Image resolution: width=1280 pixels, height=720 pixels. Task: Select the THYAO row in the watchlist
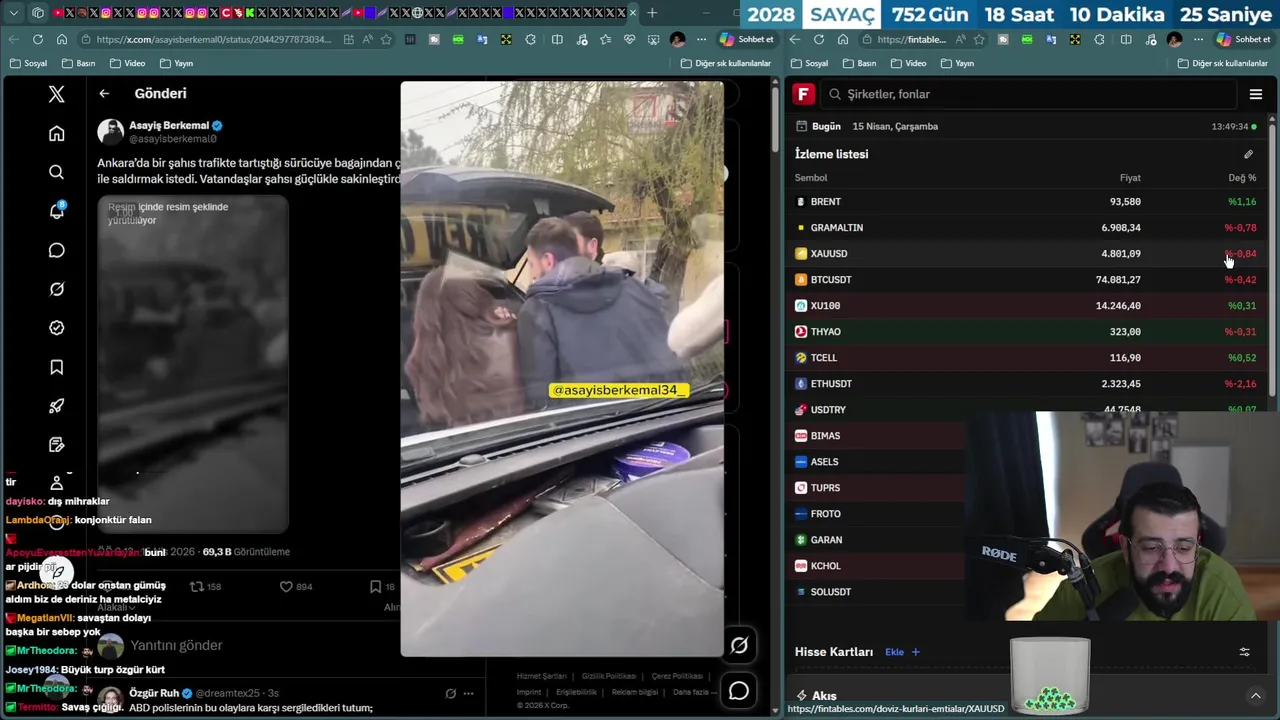[x=1026, y=331]
